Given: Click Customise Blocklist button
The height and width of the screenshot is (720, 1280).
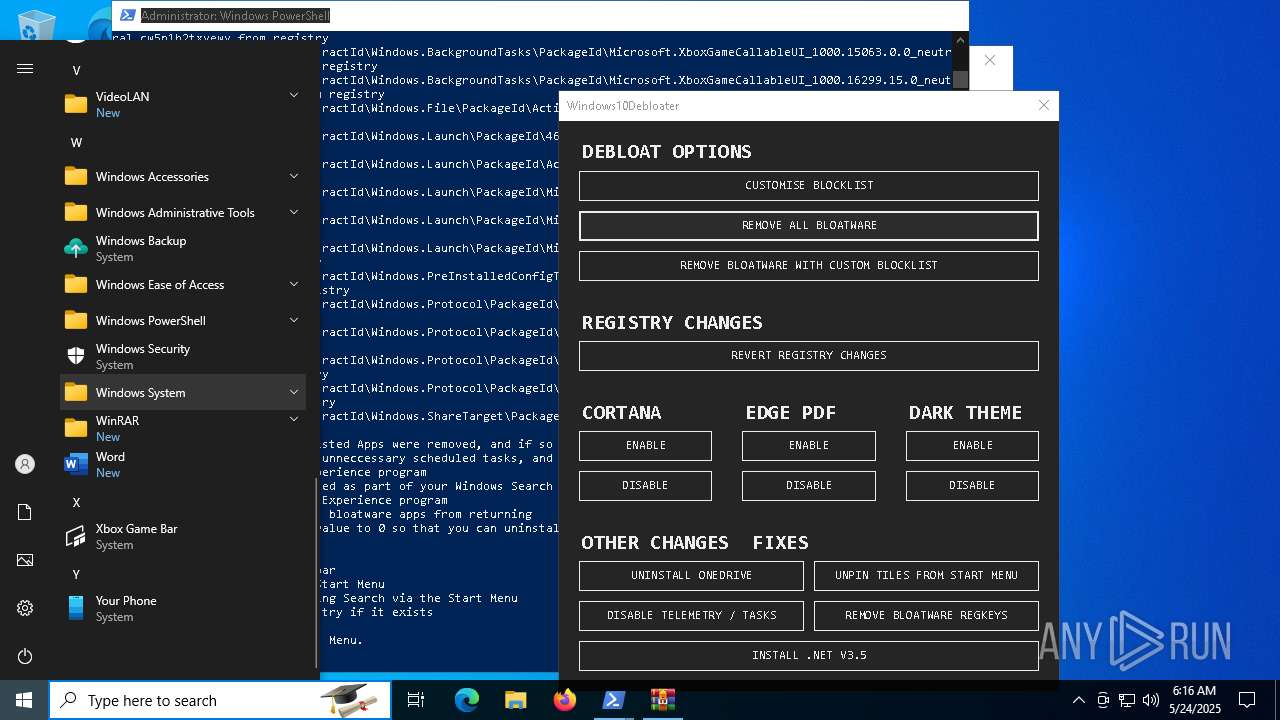Looking at the screenshot, I should tap(809, 186).
